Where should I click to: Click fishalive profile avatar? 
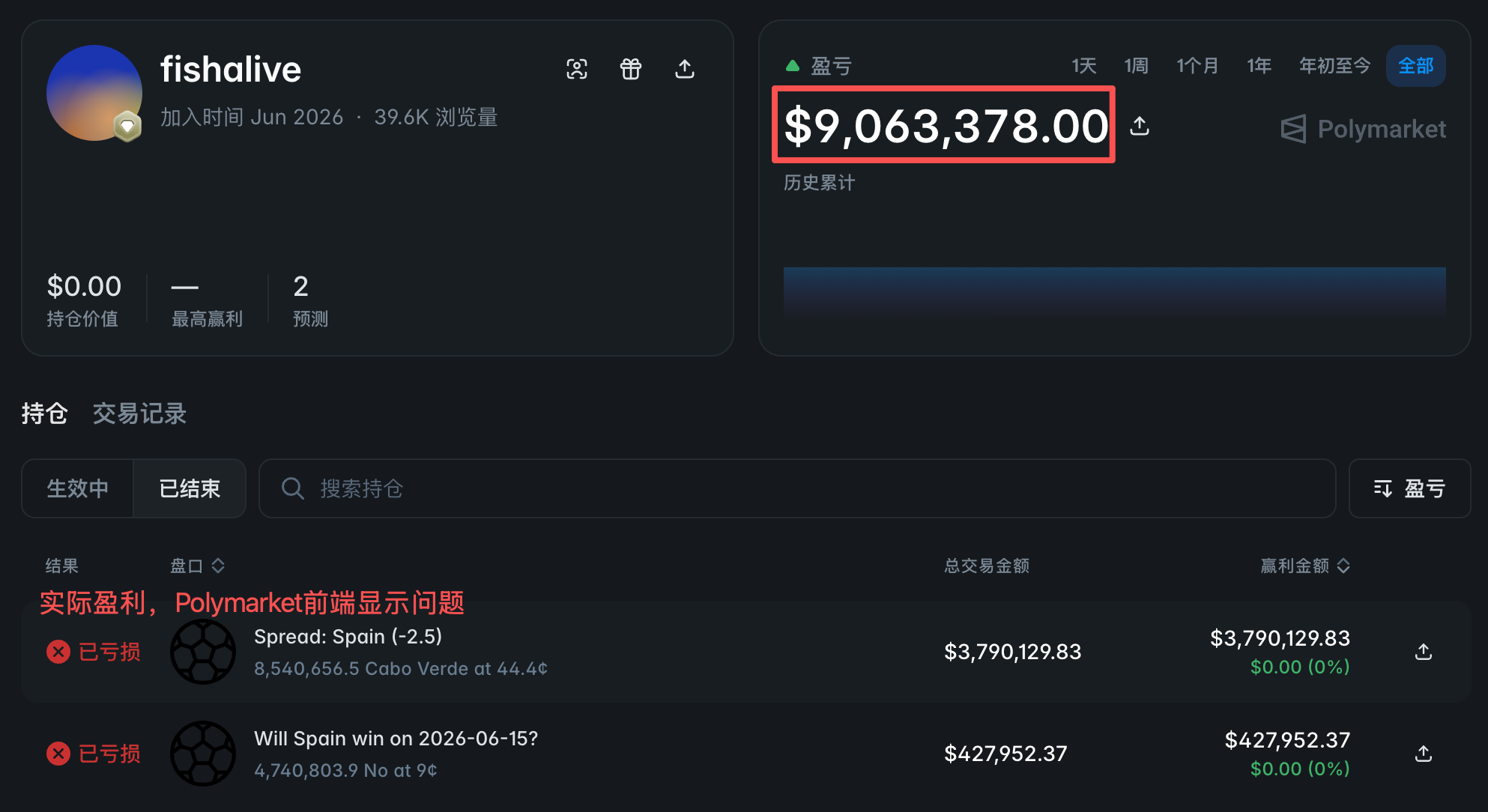[x=94, y=93]
